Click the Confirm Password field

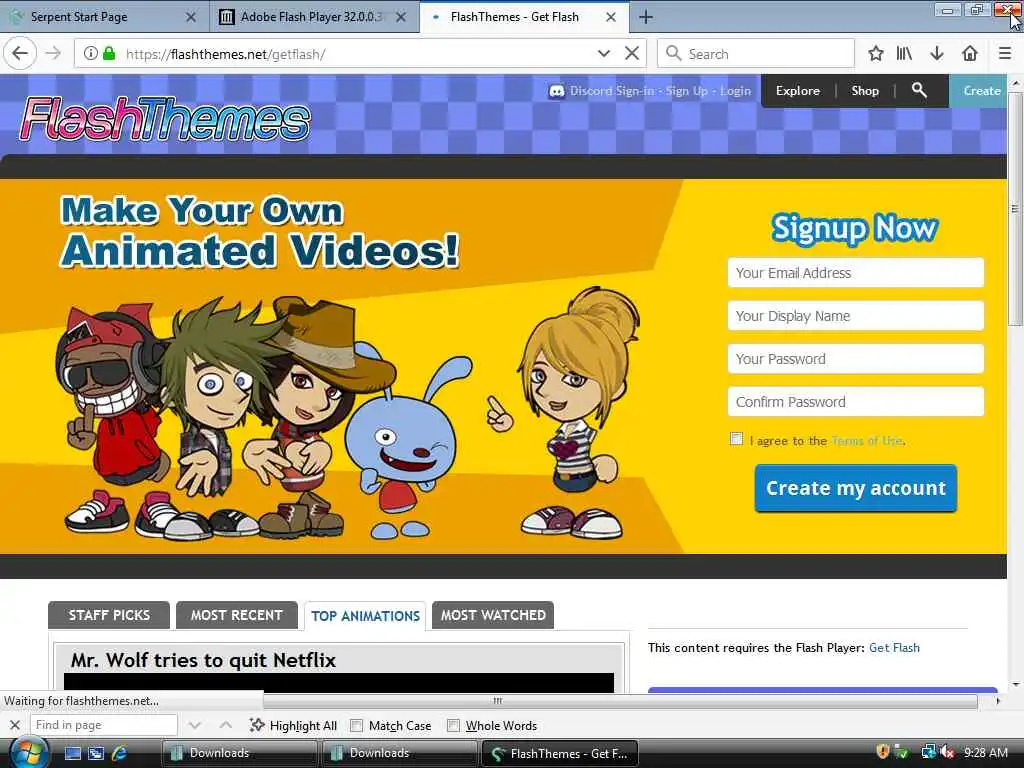point(856,402)
